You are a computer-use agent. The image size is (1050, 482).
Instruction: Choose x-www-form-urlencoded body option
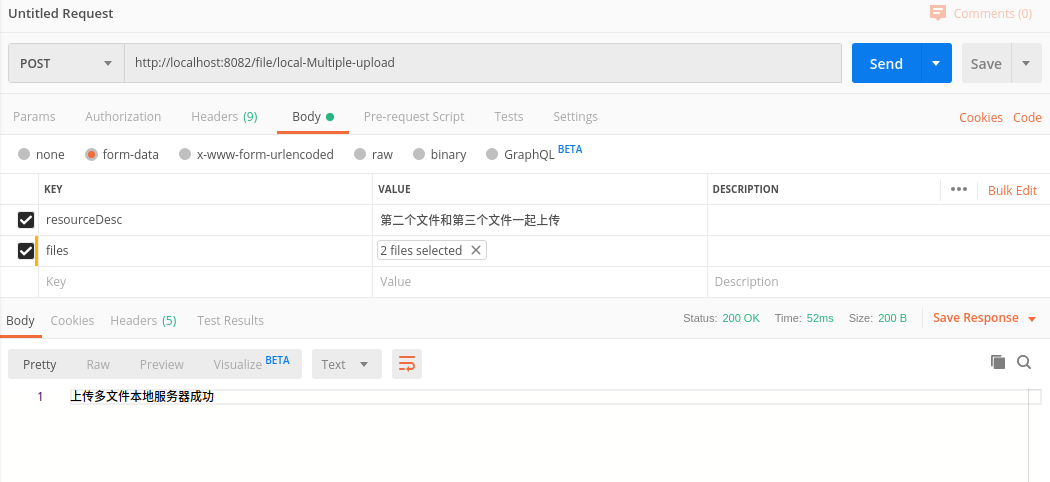[184, 155]
